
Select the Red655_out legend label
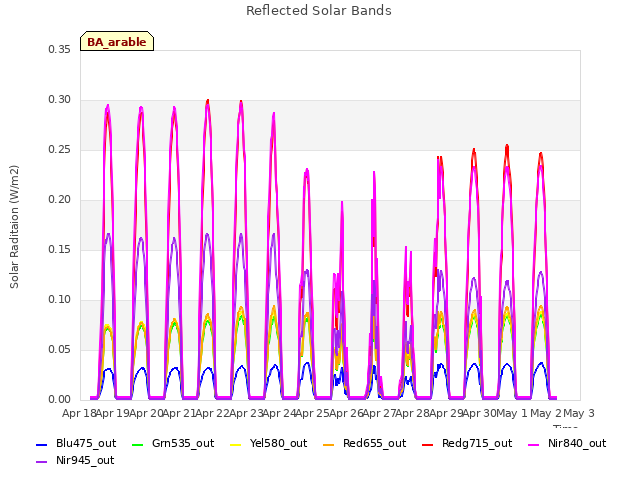[375, 444]
